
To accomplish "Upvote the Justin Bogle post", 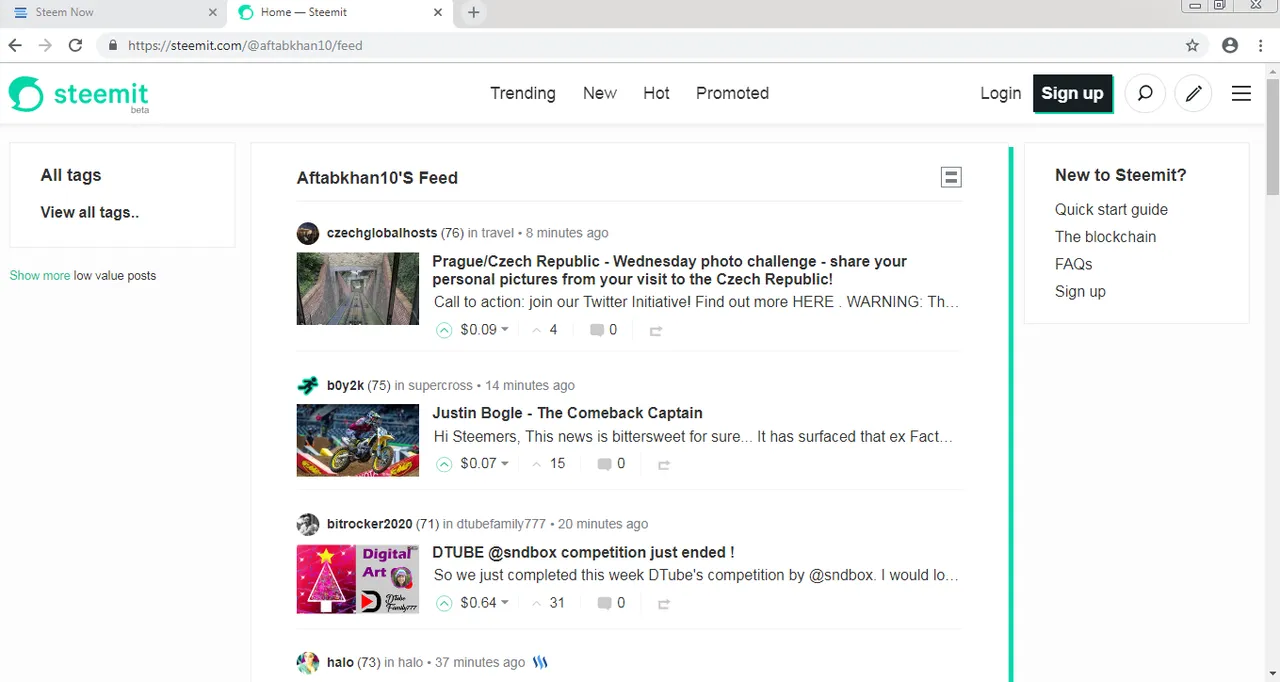I will pos(444,464).
